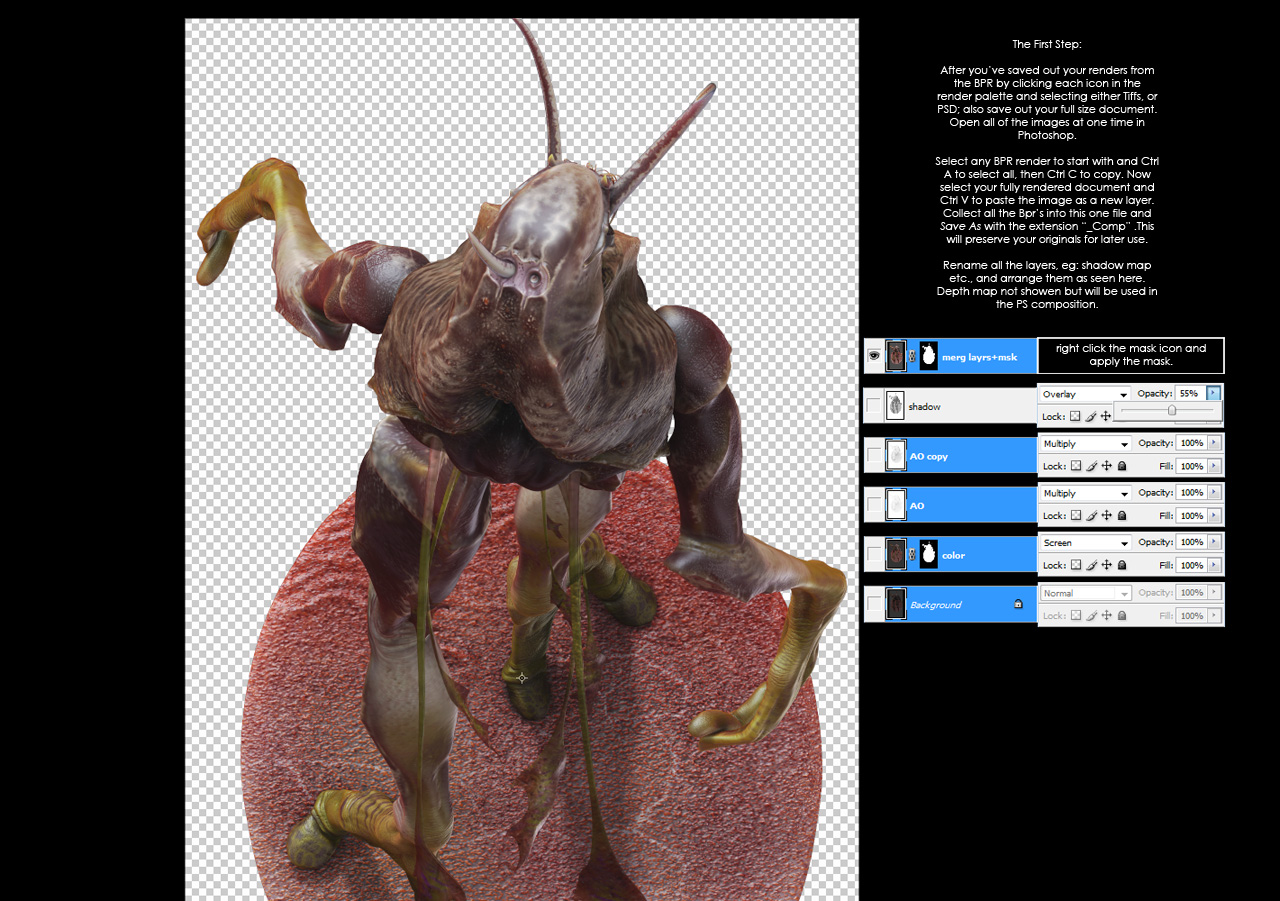Hide the merg layrs+msk layer

tap(874, 356)
